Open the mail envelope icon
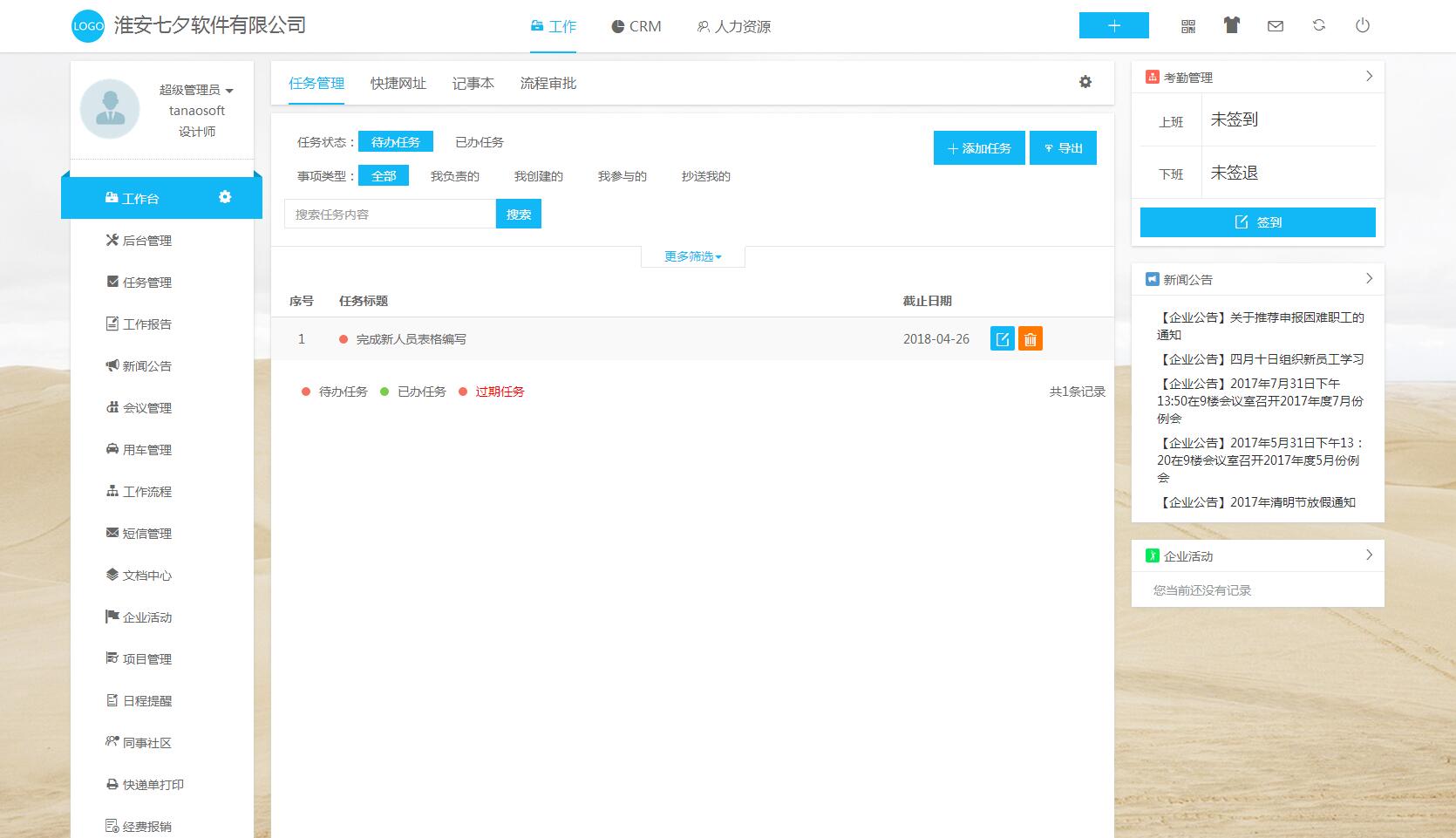1456x838 pixels. (1276, 26)
